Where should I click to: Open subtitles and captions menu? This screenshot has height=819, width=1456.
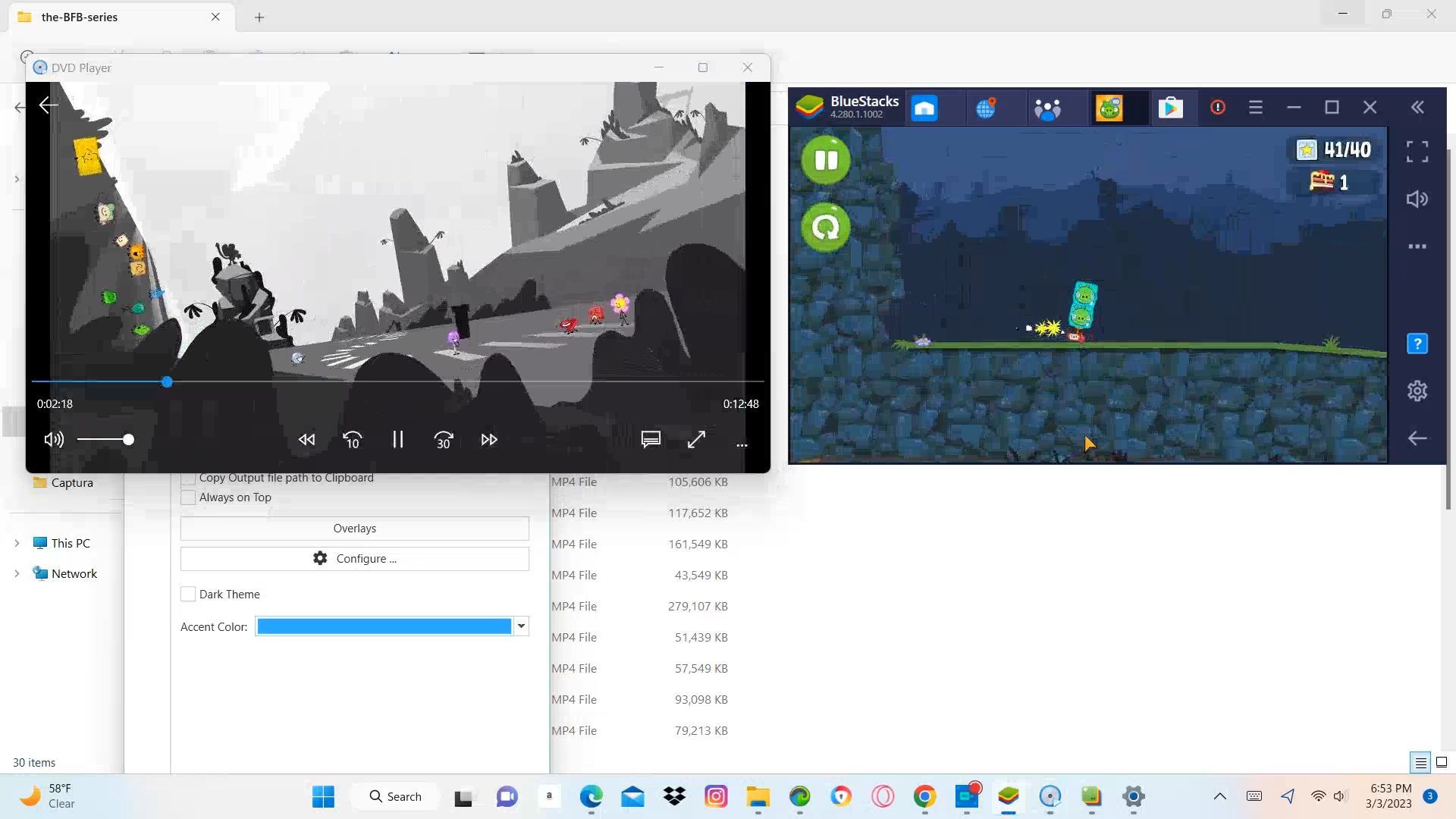(x=651, y=440)
